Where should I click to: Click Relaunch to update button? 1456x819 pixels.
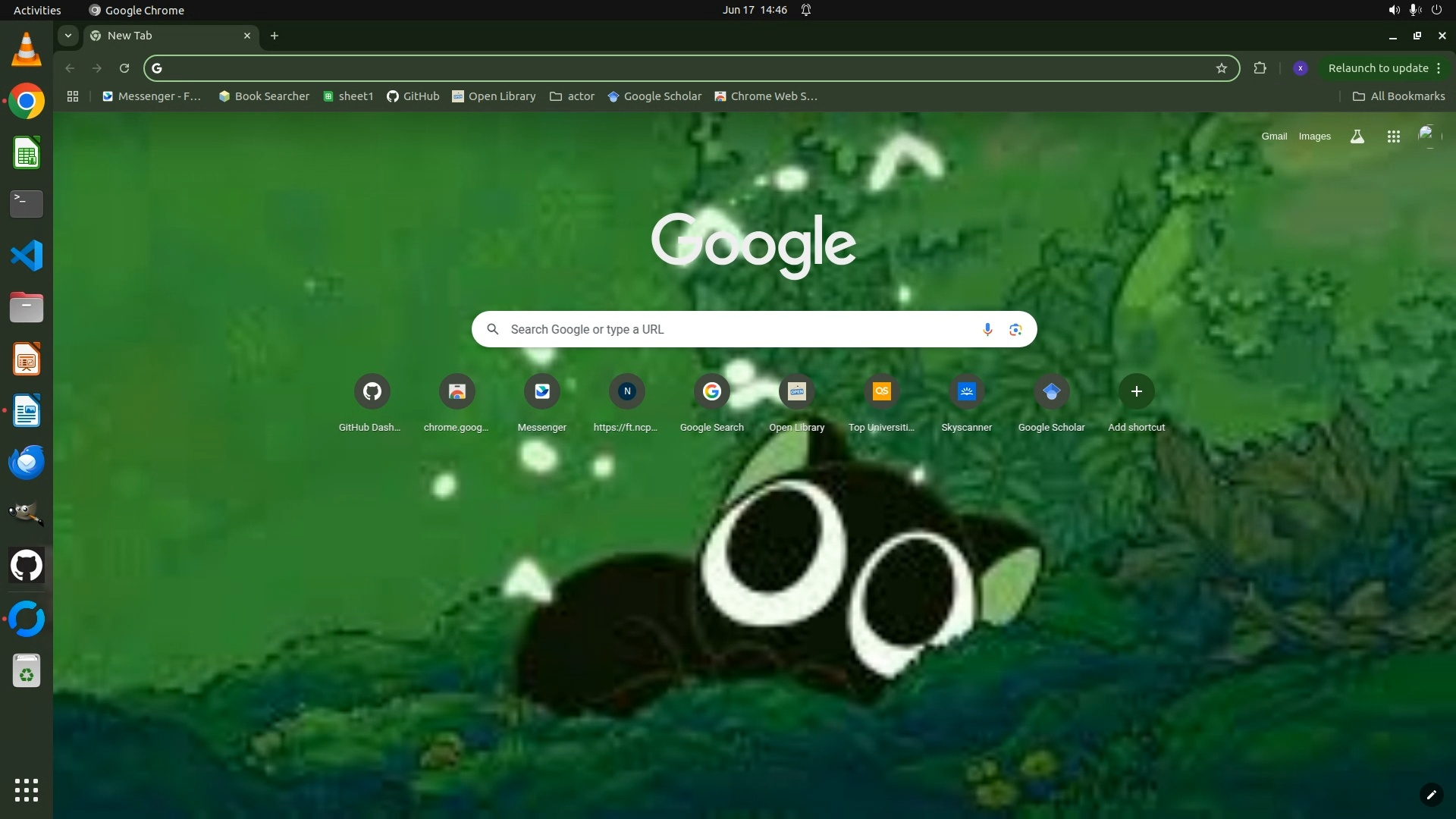pyautogui.click(x=1378, y=68)
